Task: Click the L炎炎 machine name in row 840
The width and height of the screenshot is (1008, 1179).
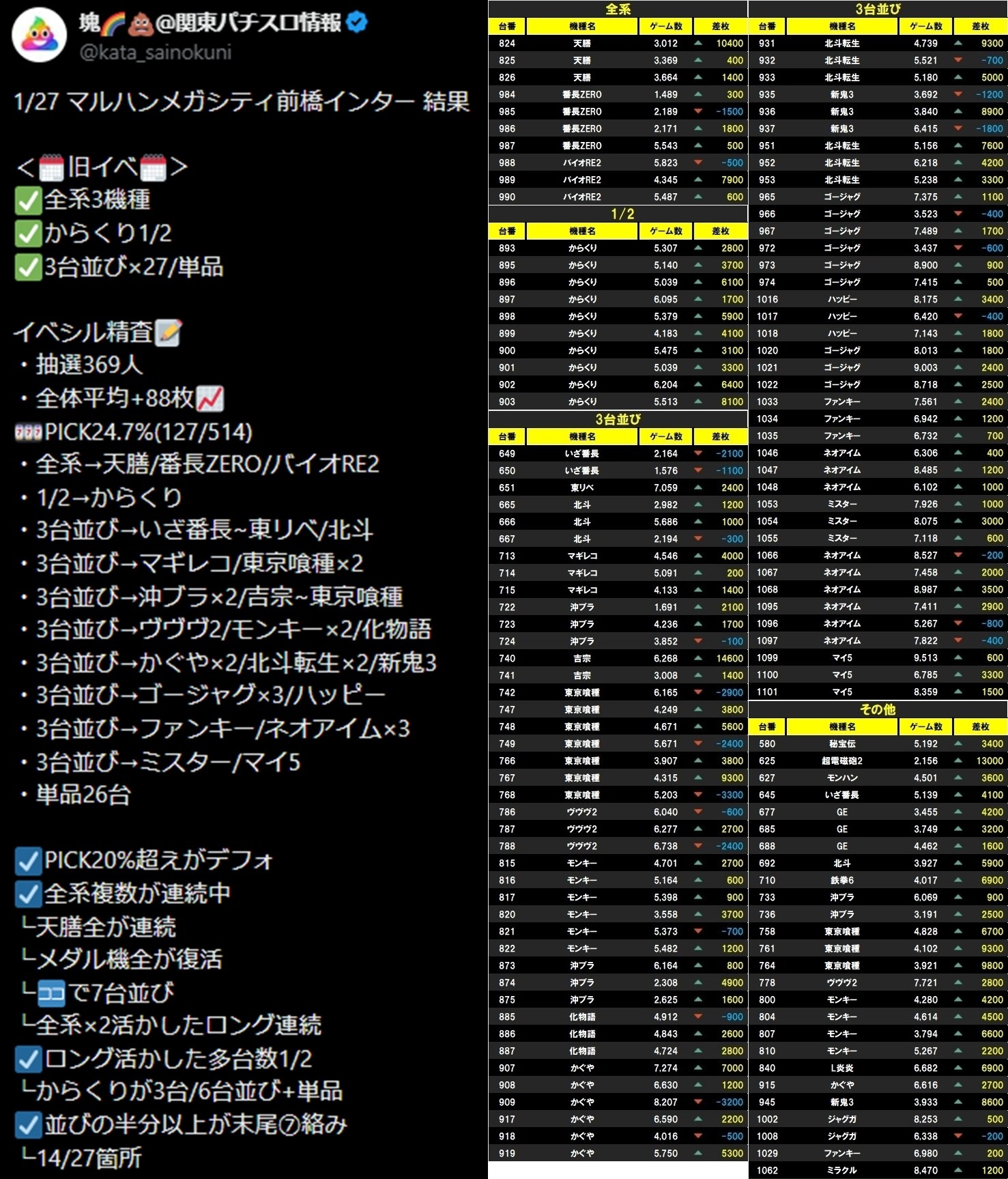Action: (x=842, y=1068)
